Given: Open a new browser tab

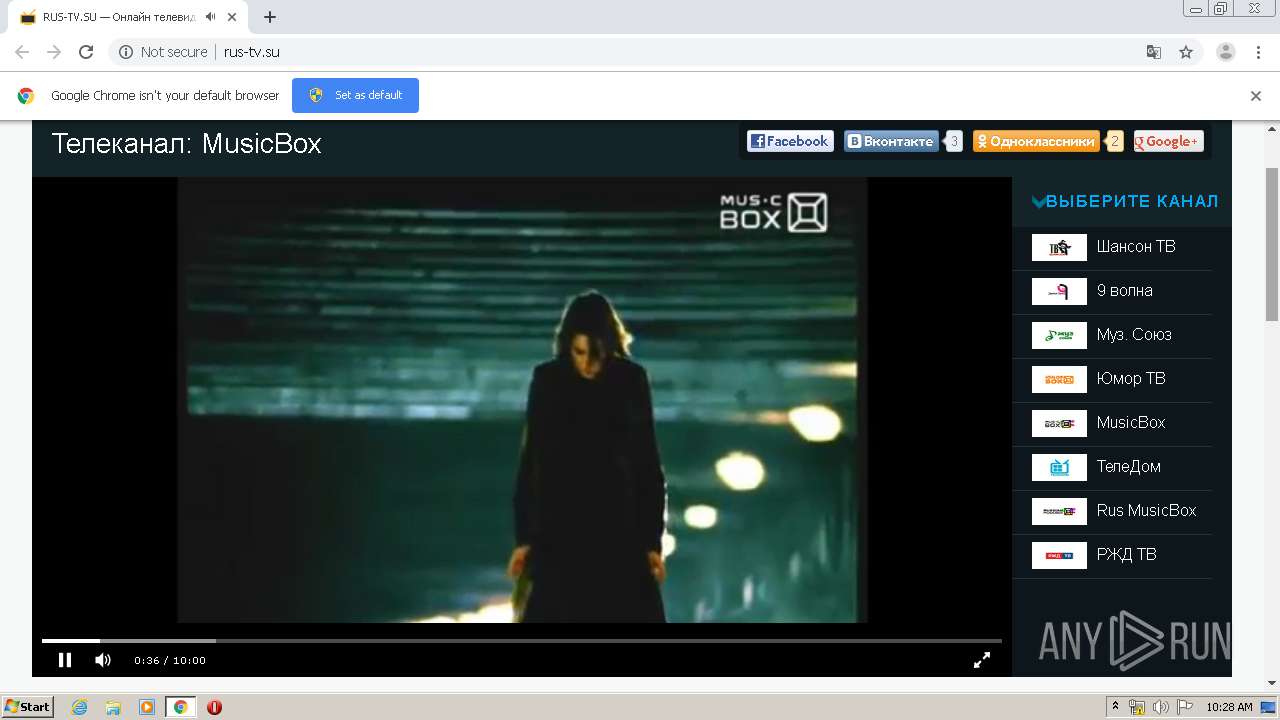Looking at the screenshot, I should pyautogui.click(x=270, y=17).
